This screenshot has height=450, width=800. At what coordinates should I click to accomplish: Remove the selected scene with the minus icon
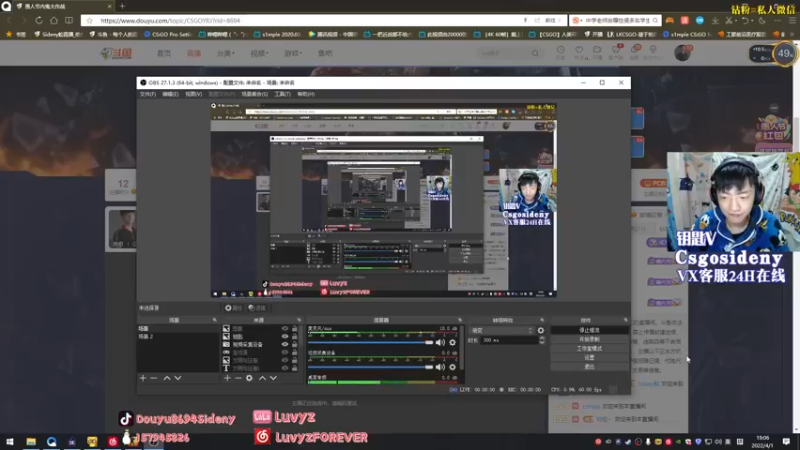[154, 378]
